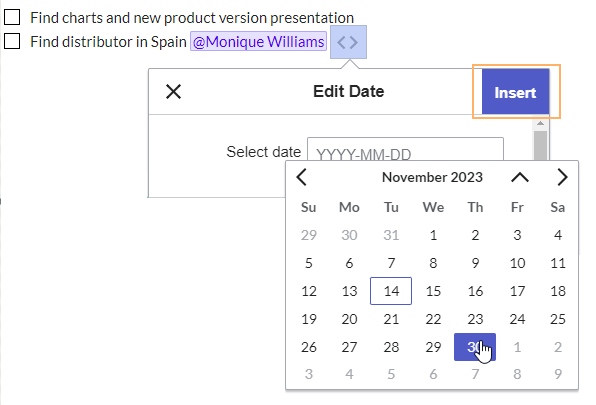
Task: Go to previous month in calendar
Action: click(302, 177)
